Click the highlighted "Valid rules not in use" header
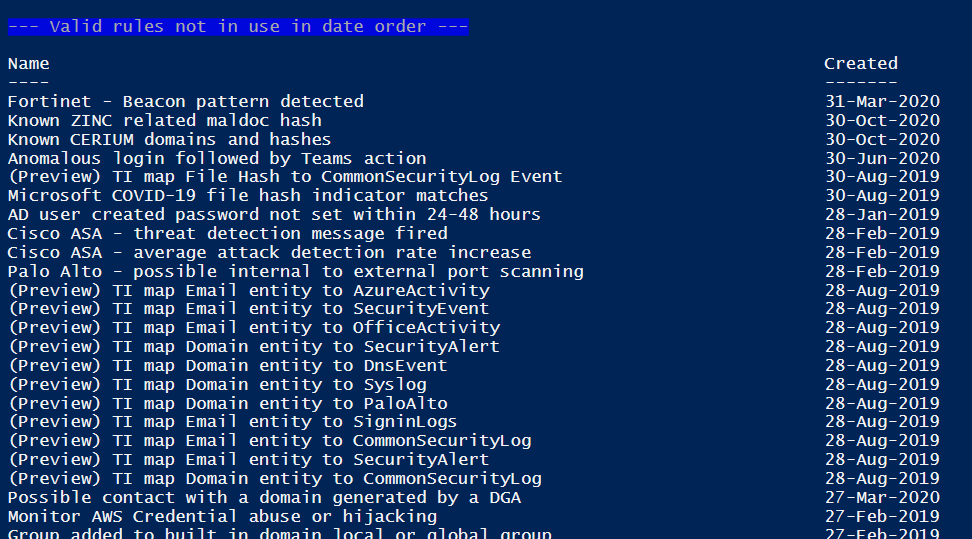This screenshot has height=539, width=972. pyautogui.click(x=238, y=27)
